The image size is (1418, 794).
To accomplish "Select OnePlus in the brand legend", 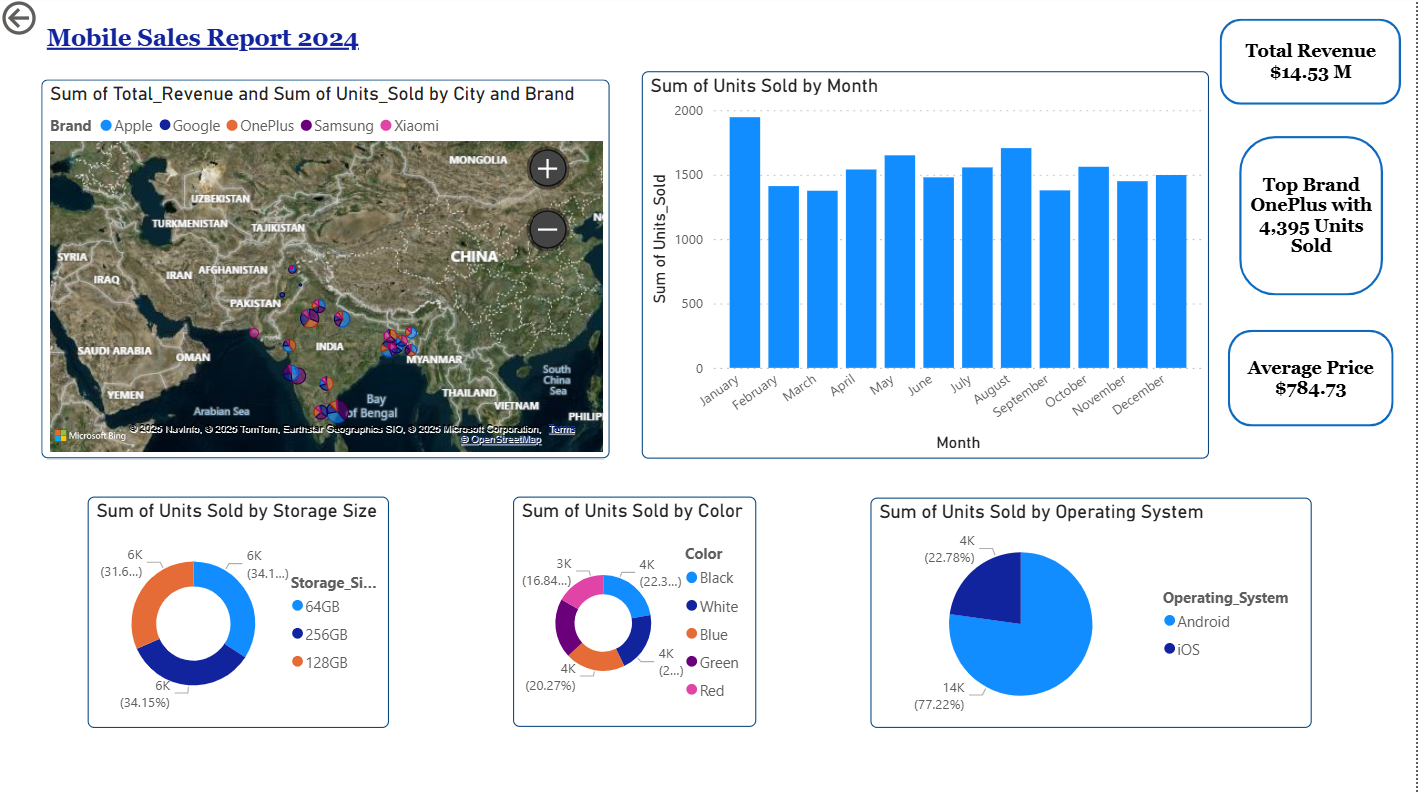I will pyautogui.click(x=260, y=126).
